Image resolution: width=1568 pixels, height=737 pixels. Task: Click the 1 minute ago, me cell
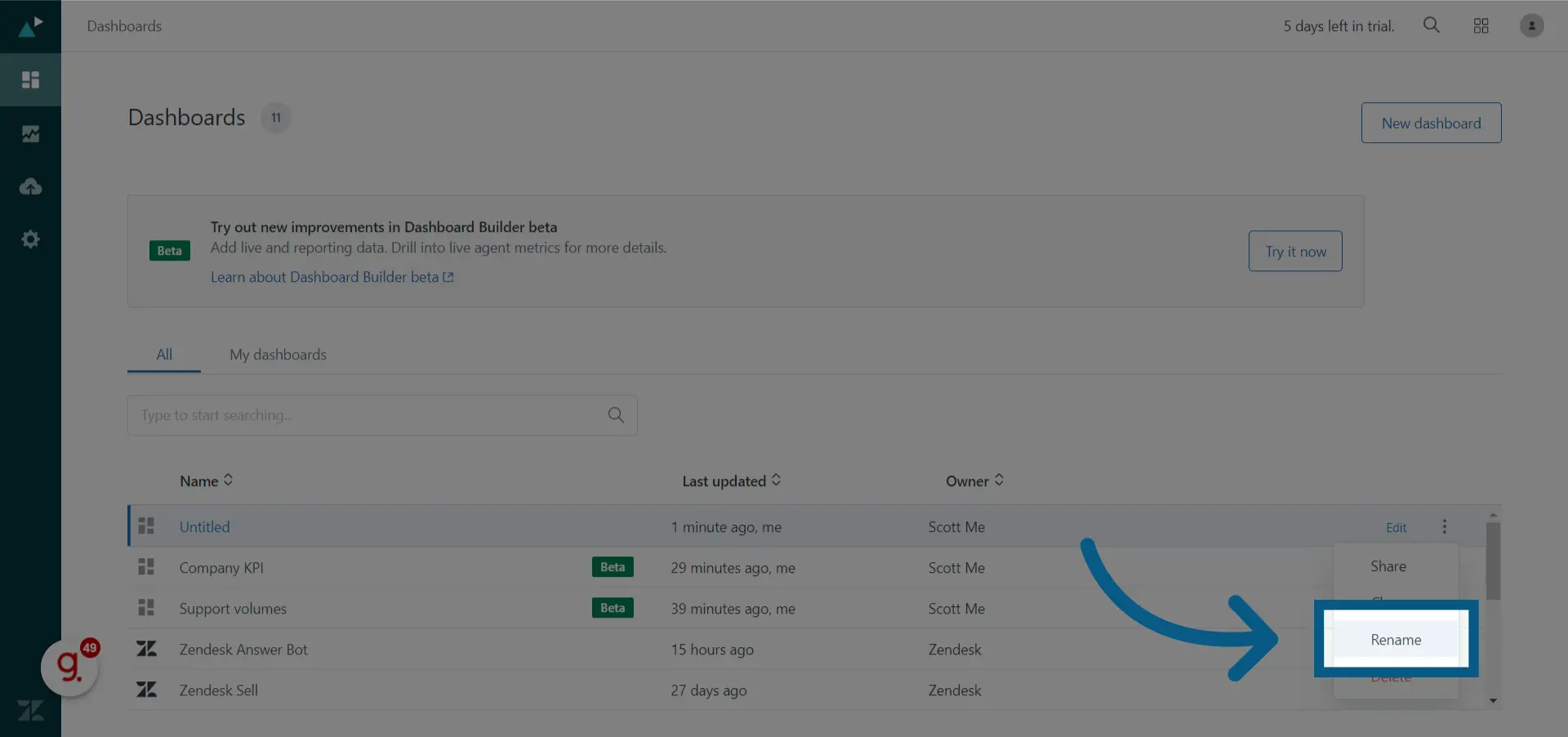726,527
